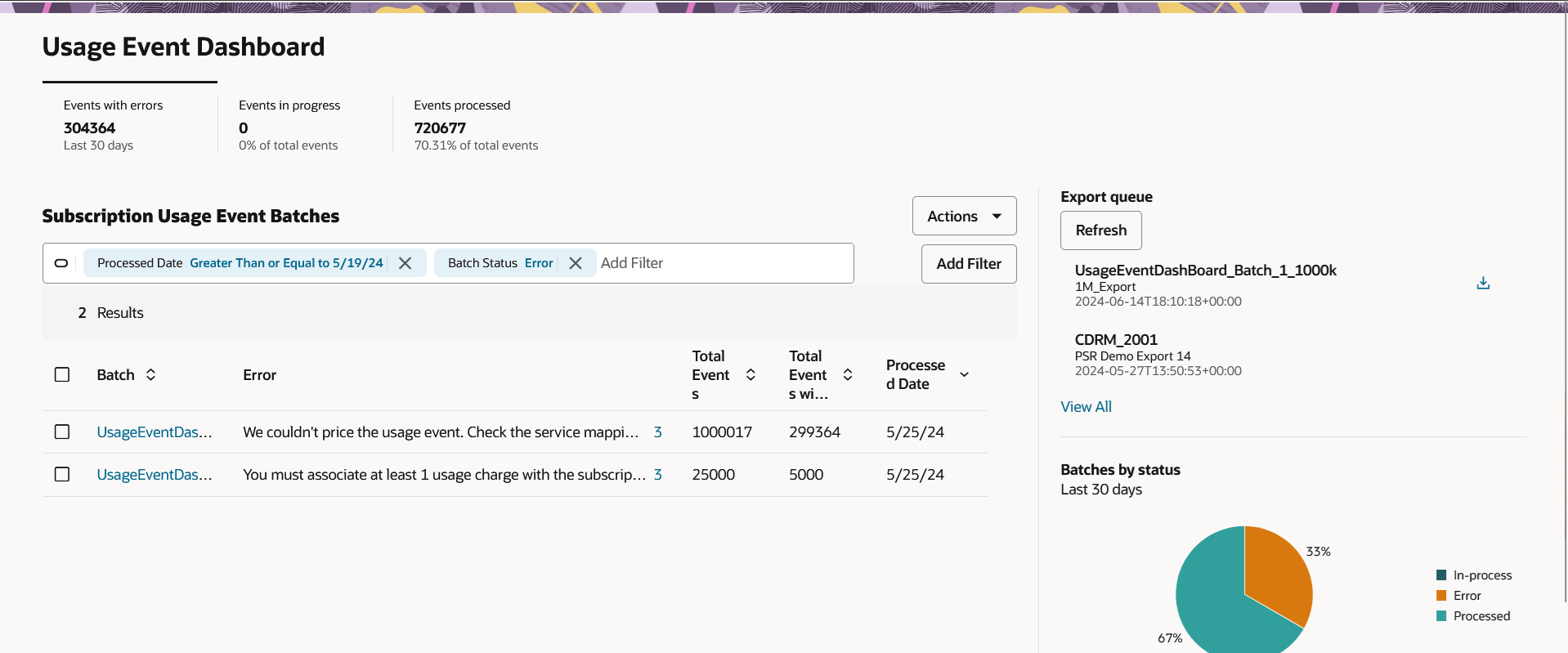Check the row with 1000017 total events

pos(62,432)
